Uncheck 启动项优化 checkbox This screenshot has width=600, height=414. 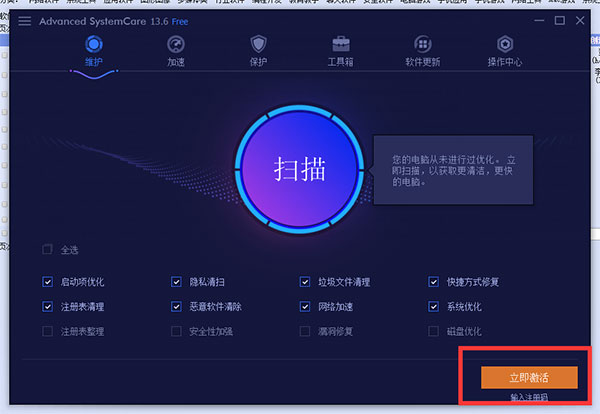coord(47,282)
